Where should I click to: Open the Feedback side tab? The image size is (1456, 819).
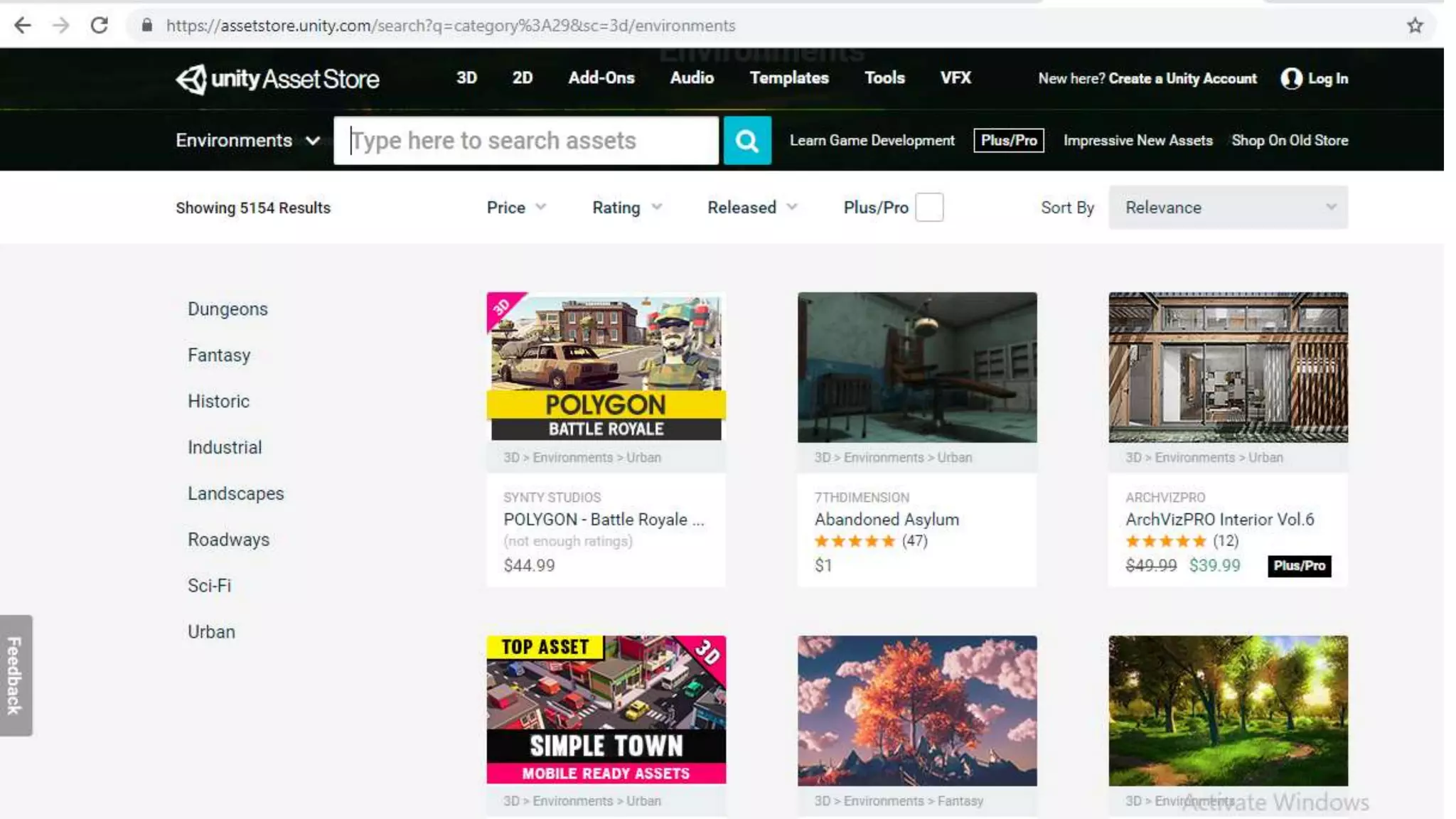[x=16, y=675]
